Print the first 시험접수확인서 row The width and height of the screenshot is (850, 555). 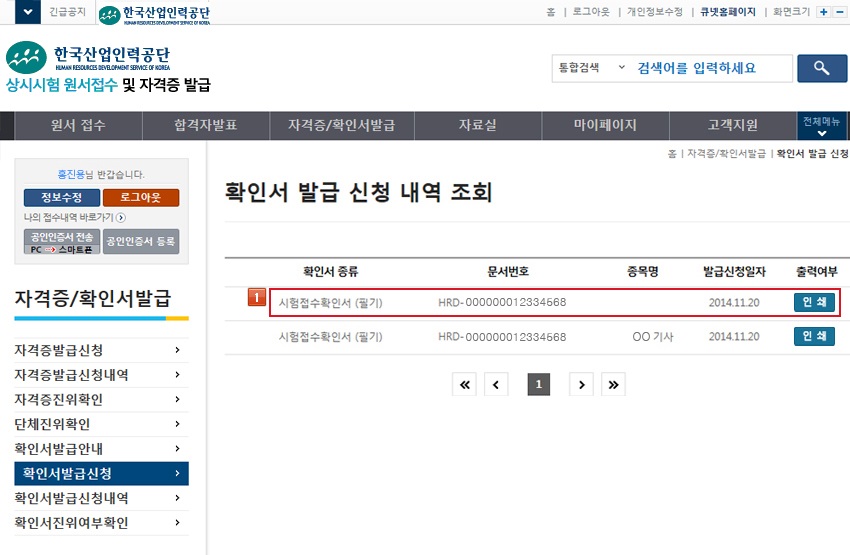(814, 303)
